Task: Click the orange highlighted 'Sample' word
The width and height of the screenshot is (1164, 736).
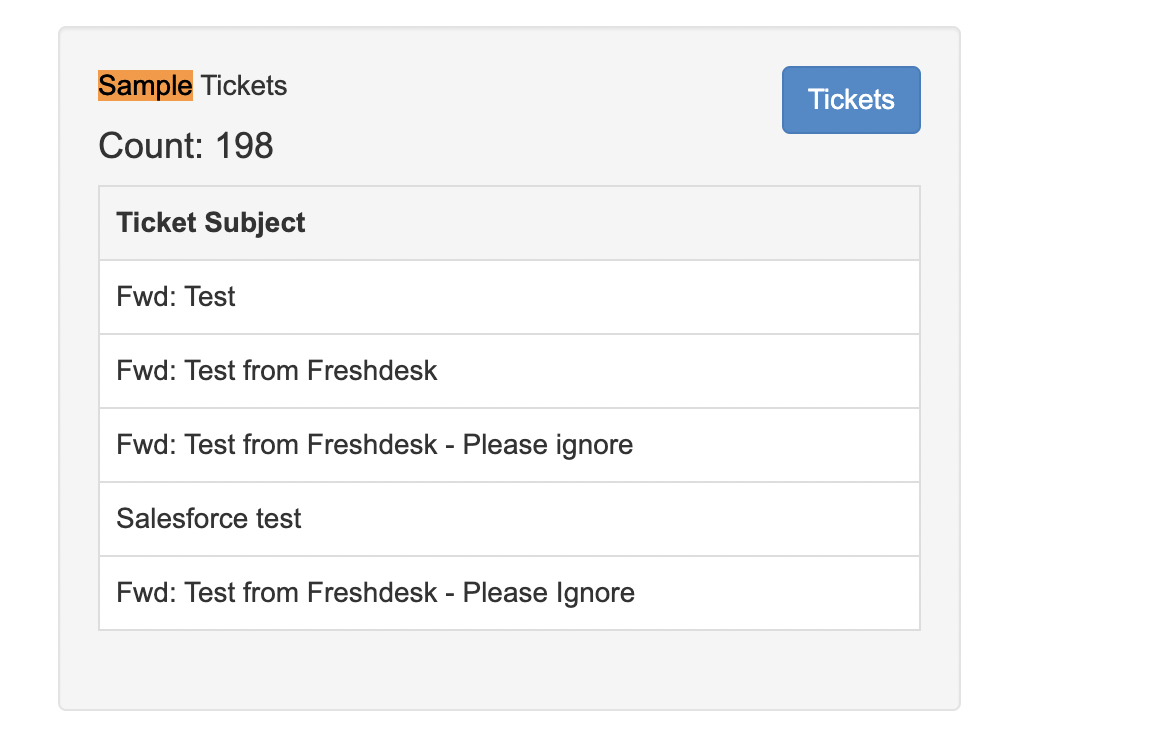Action: pyautogui.click(x=146, y=85)
